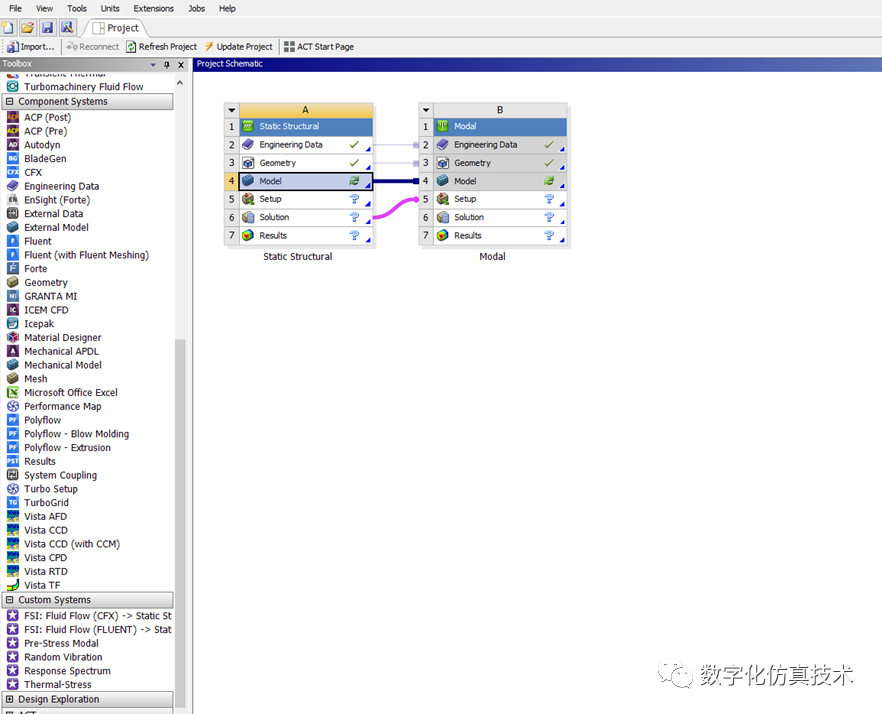Select the Results cell in Modal system
The width and height of the screenshot is (882, 714).
click(x=500, y=236)
